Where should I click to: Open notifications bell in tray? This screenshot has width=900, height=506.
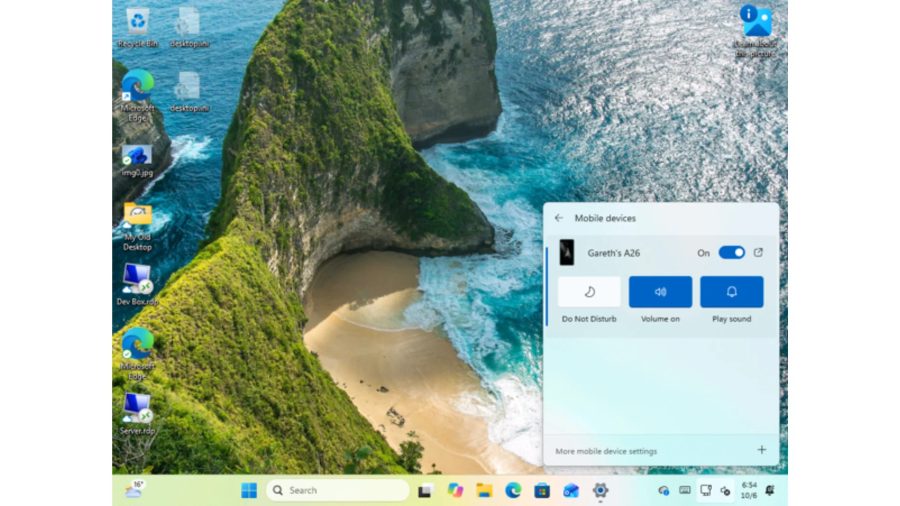[x=770, y=490]
